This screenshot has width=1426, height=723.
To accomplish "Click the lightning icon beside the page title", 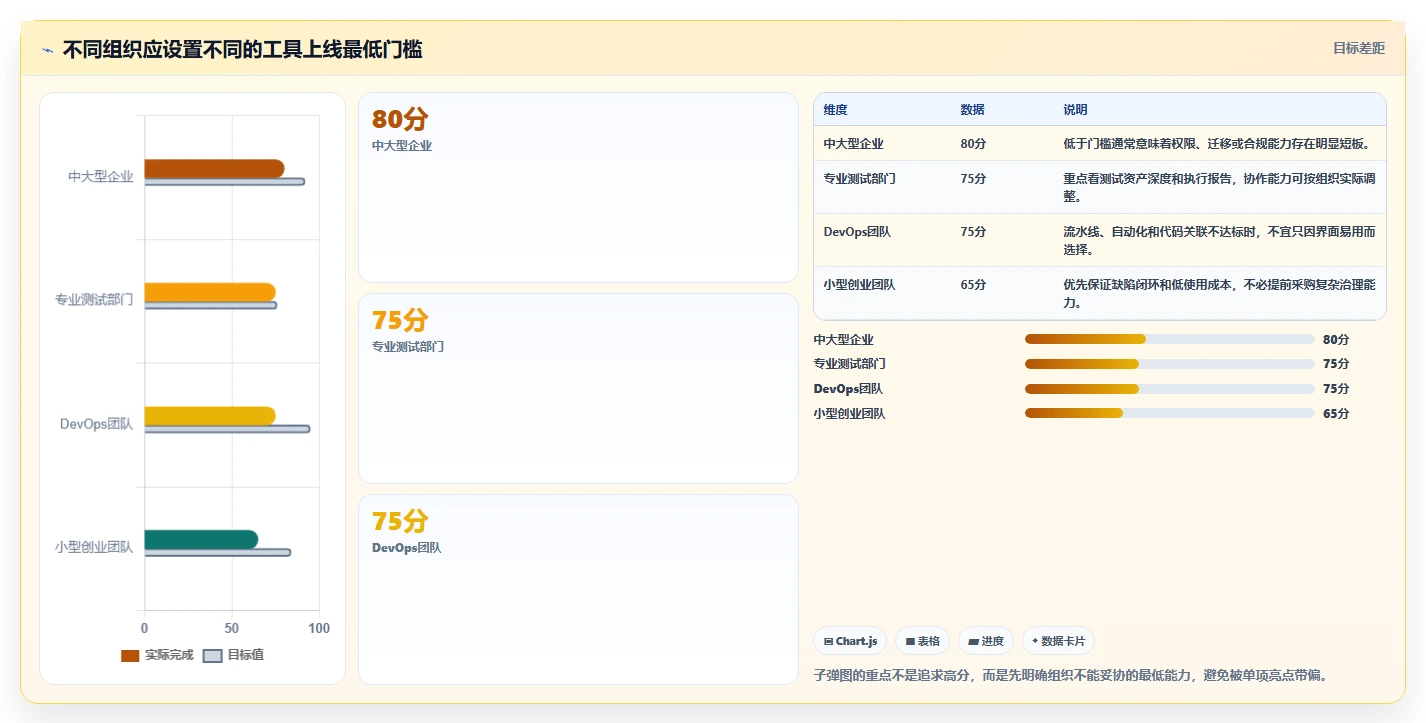I will click(x=48, y=50).
